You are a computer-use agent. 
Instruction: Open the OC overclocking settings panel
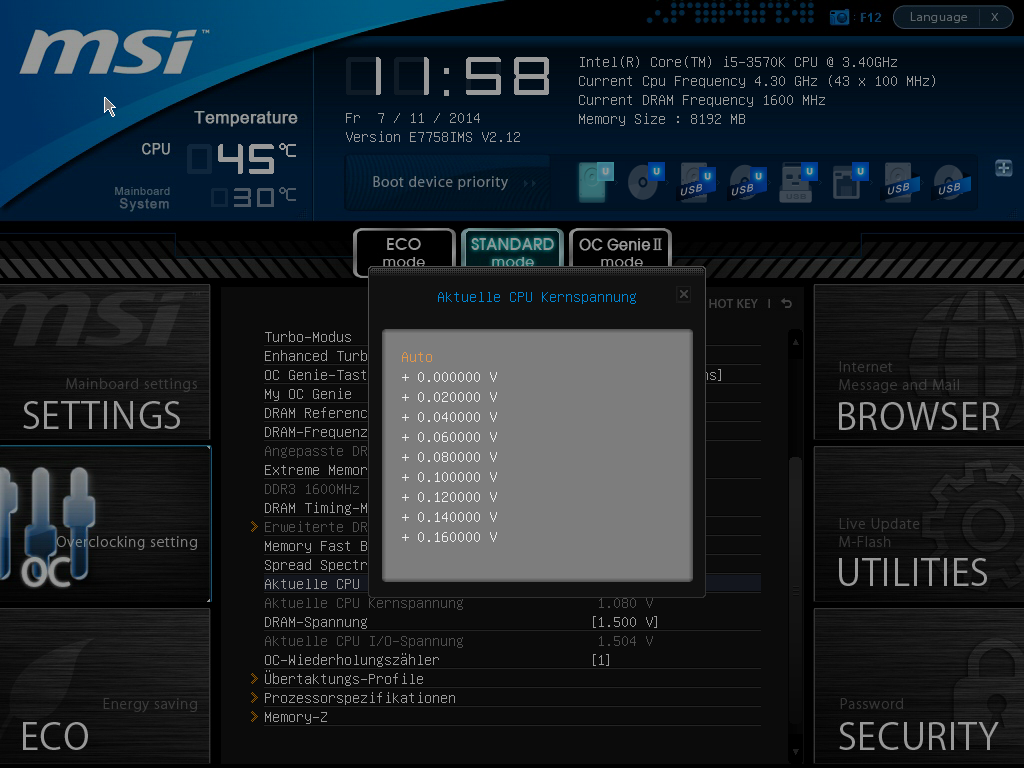(x=105, y=524)
